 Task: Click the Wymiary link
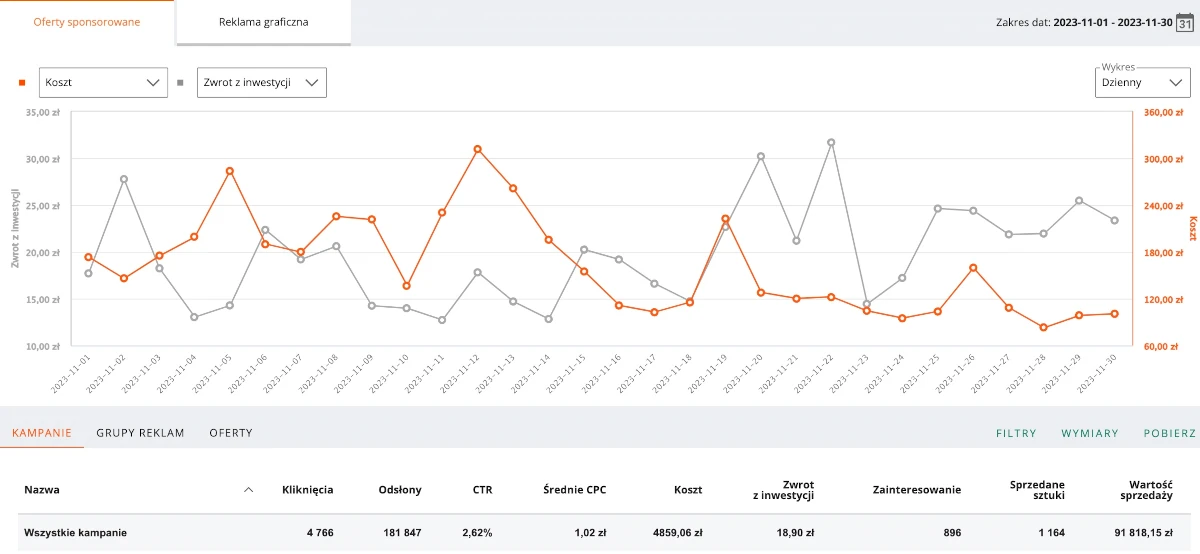pyautogui.click(x=1090, y=434)
